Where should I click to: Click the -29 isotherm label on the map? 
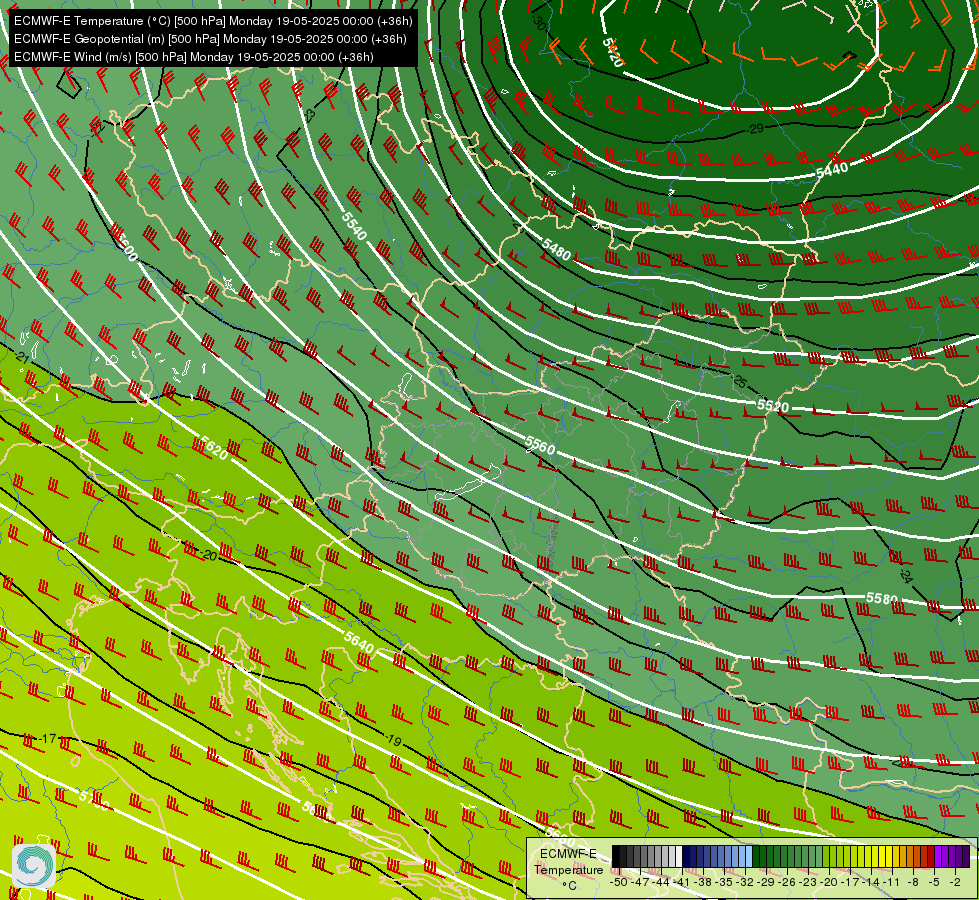[x=755, y=129]
